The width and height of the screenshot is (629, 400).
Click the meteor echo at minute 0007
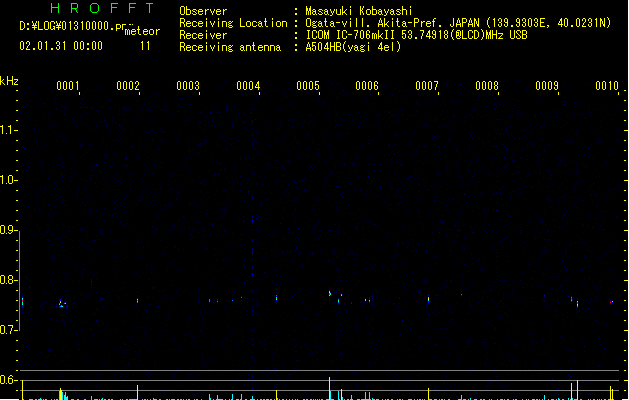(x=428, y=298)
